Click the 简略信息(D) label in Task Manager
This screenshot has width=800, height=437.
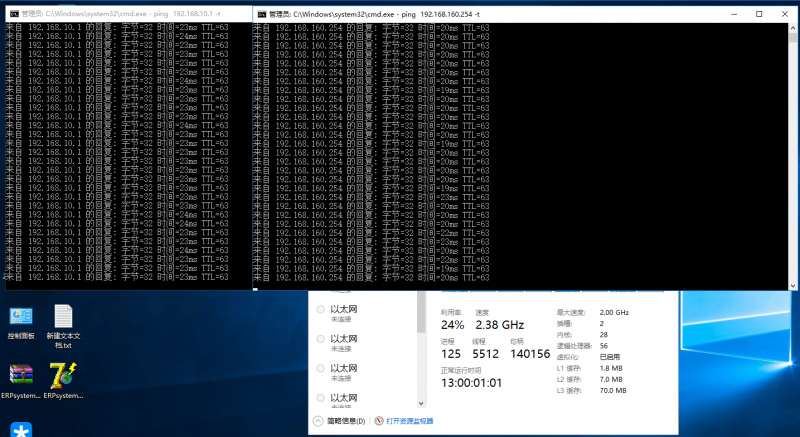[346, 421]
